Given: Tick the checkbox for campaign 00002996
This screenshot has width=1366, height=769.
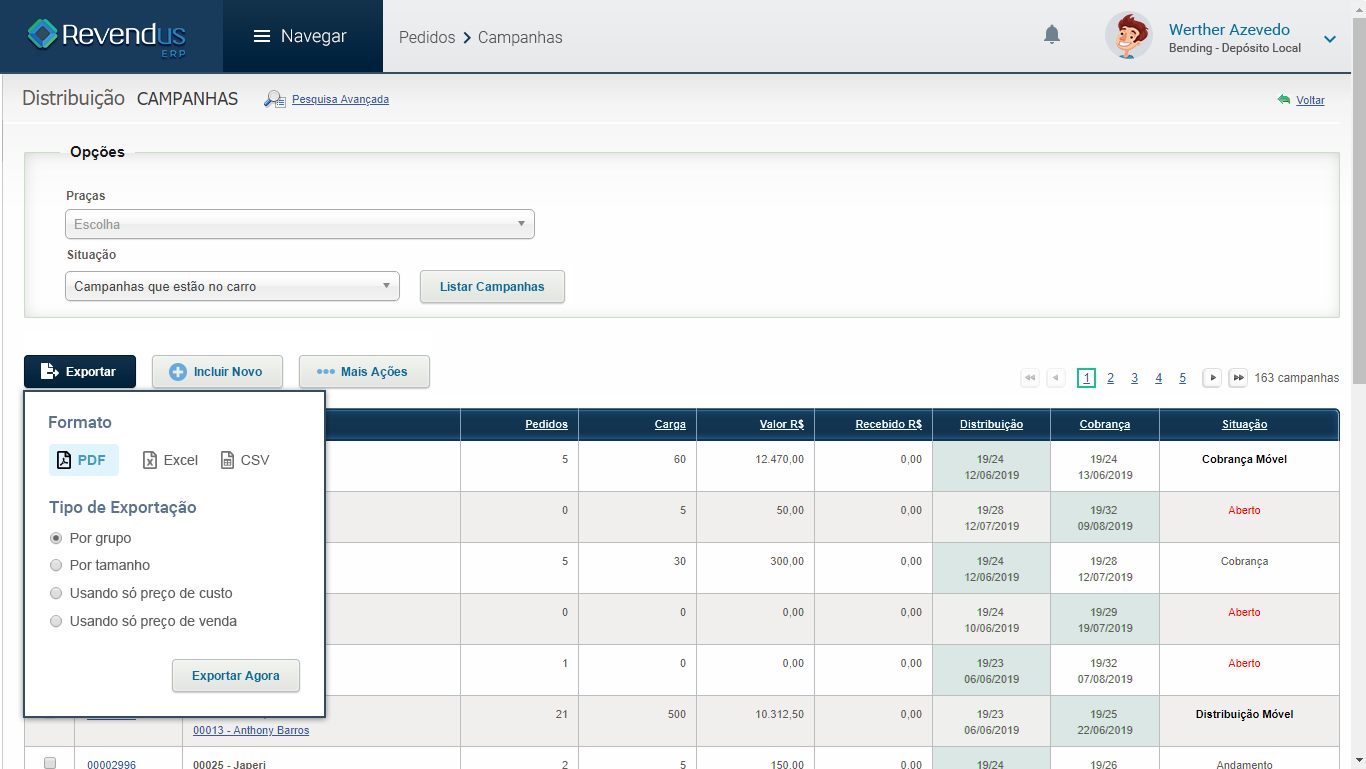Looking at the screenshot, I should [50, 763].
